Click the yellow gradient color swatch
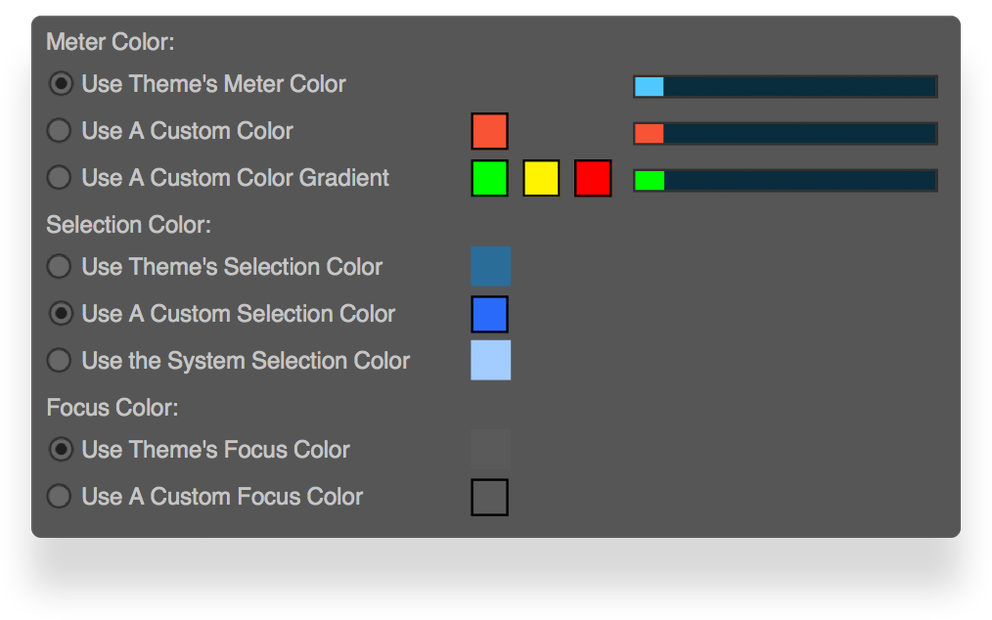This screenshot has height=620, width=992. (541, 178)
